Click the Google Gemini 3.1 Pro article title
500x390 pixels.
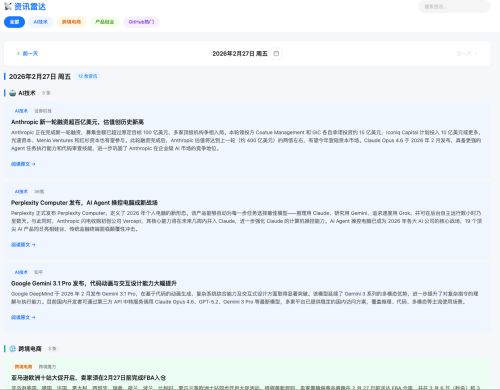[94, 283]
